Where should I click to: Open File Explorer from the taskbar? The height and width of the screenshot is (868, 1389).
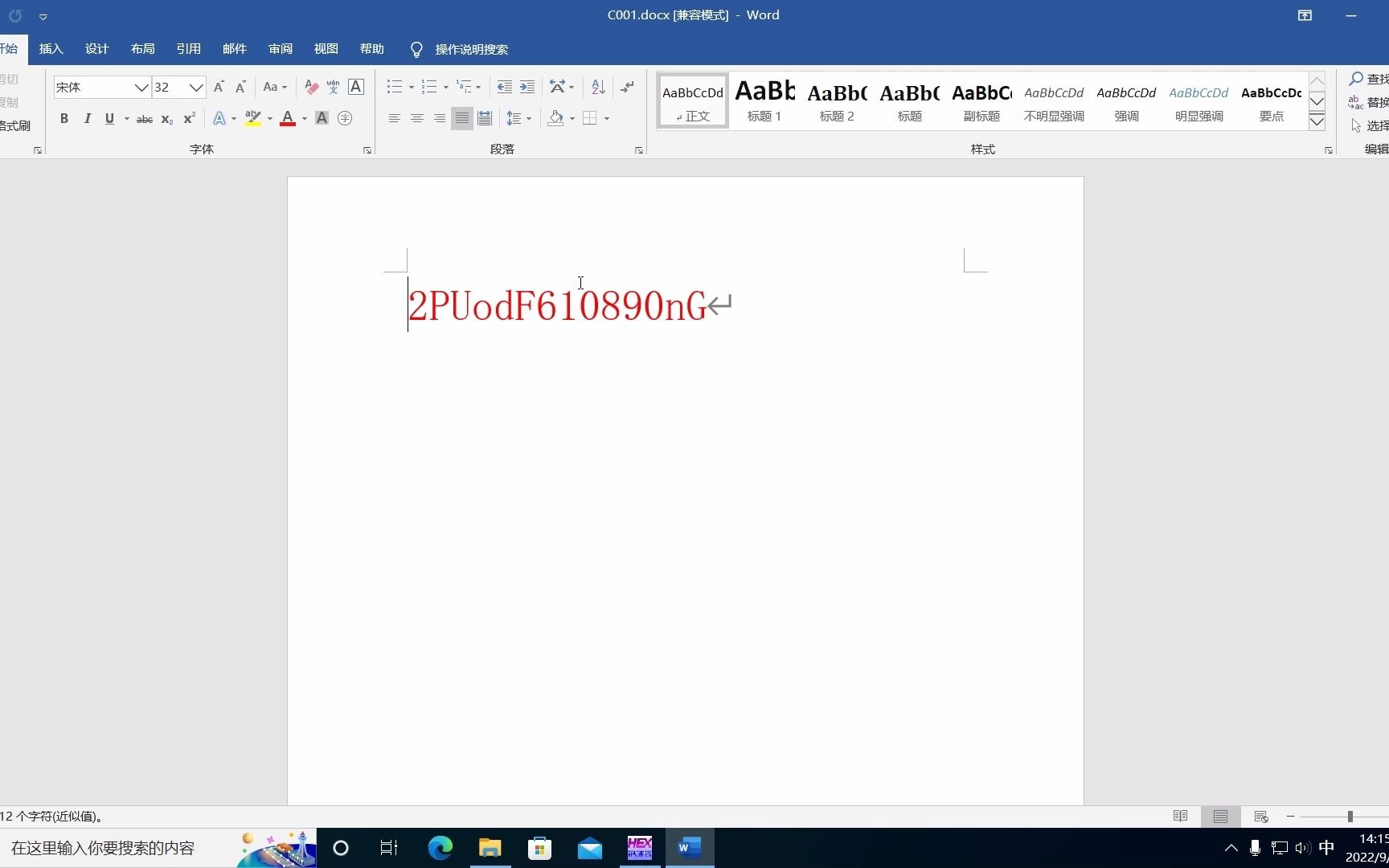click(x=490, y=848)
